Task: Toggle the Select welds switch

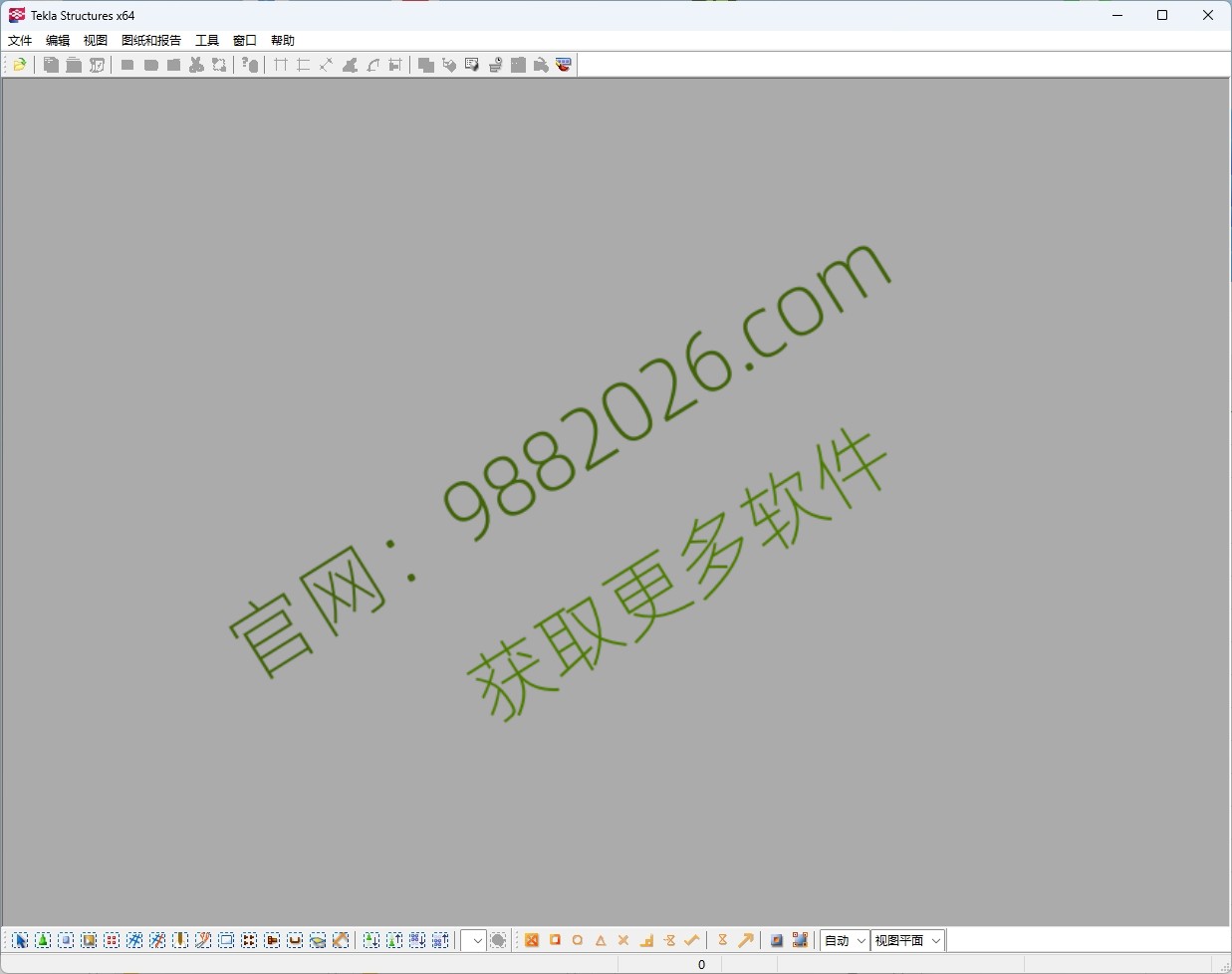Action: (180, 940)
